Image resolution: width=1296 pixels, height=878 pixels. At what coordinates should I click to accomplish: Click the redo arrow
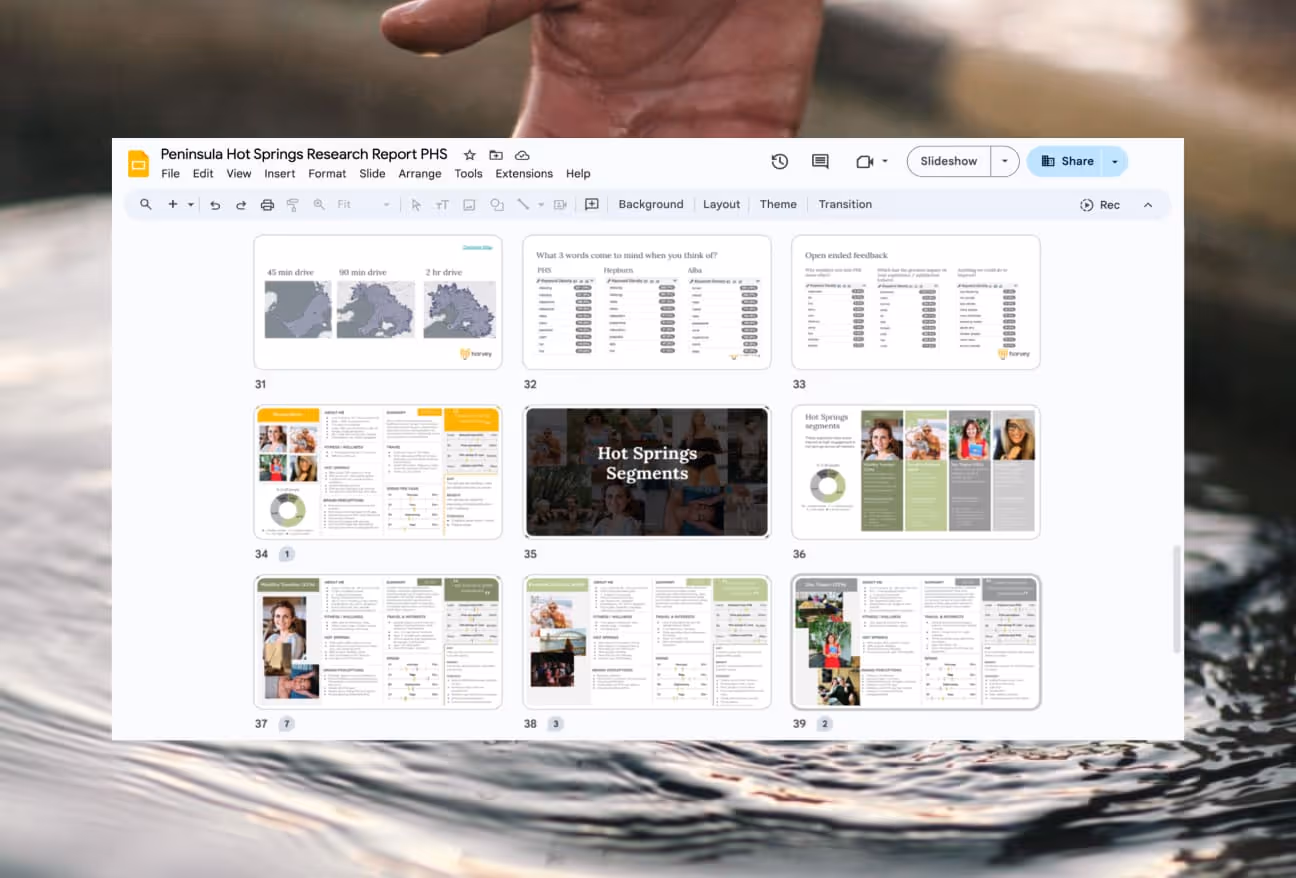pos(241,204)
